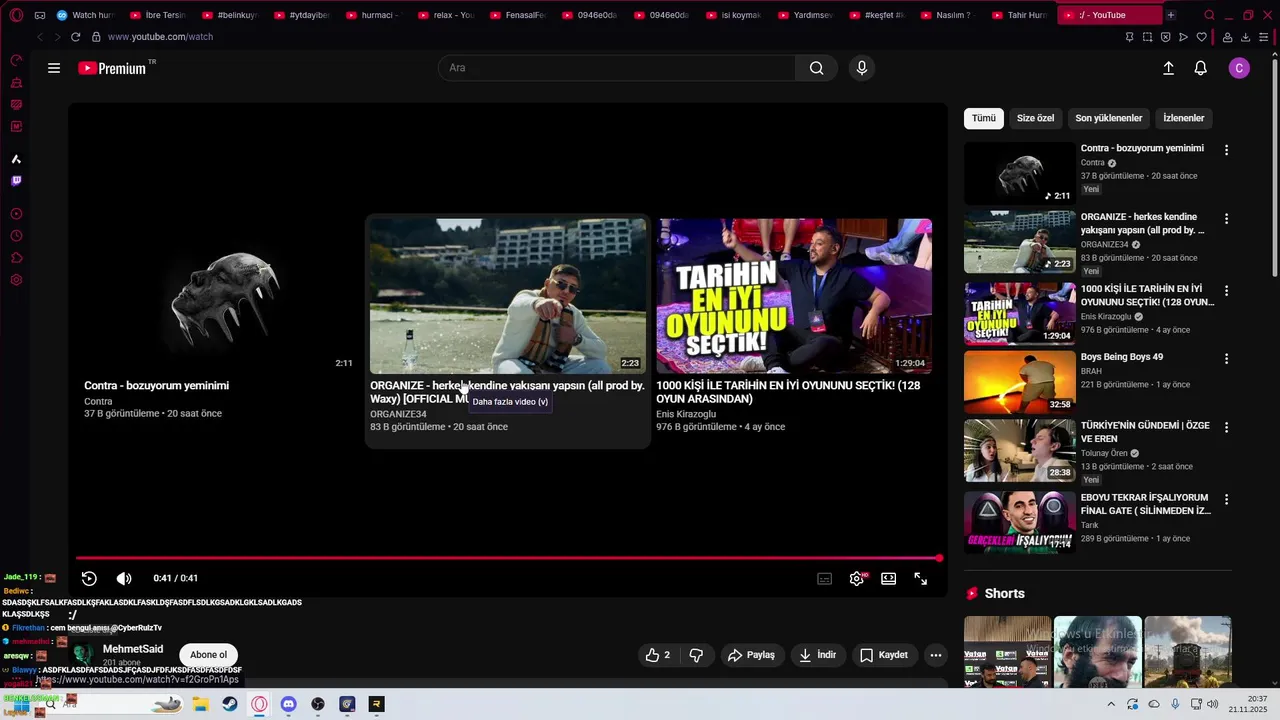This screenshot has width=1280, height=720.
Task: Click the search magnifier button
Action: [817, 68]
